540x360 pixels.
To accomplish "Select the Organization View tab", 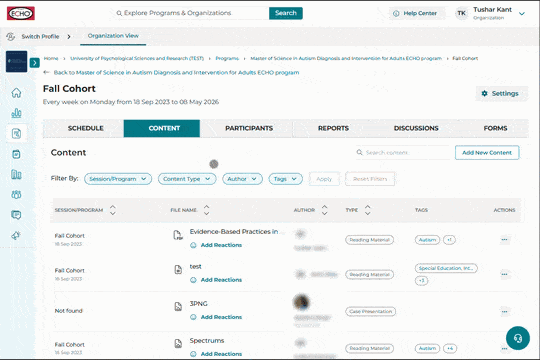I will point(113,36).
